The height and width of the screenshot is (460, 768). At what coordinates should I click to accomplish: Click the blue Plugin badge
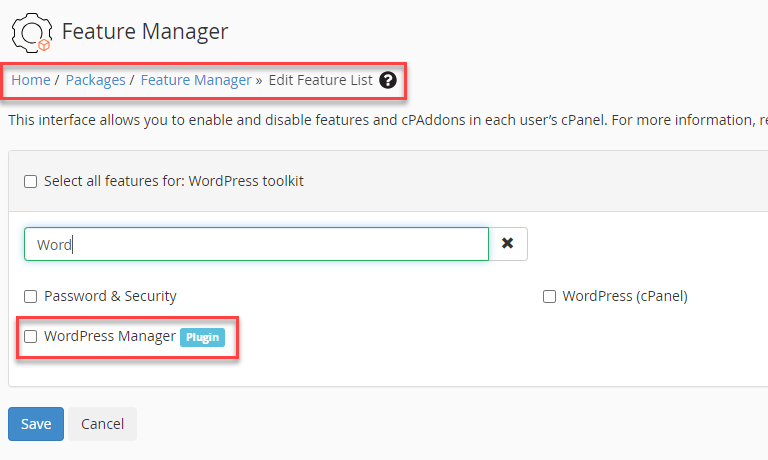(202, 337)
